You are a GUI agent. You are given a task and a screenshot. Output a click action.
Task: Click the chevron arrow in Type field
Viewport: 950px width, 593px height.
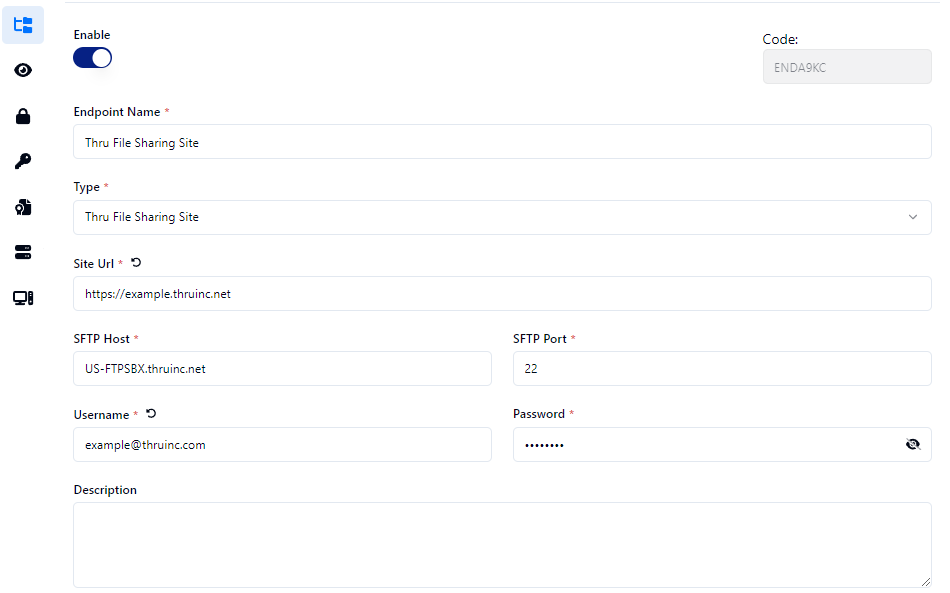[912, 217]
